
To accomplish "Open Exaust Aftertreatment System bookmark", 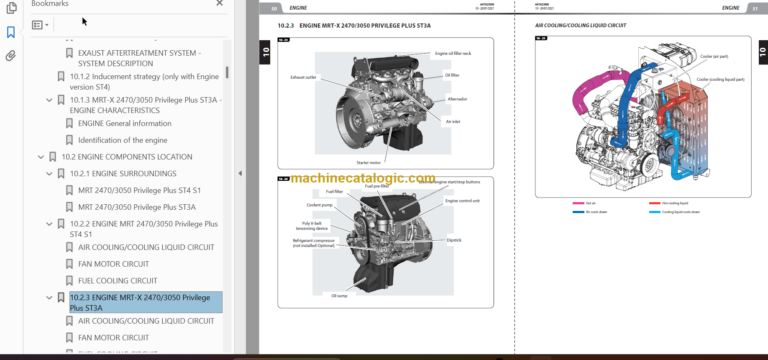I will pos(140,58).
